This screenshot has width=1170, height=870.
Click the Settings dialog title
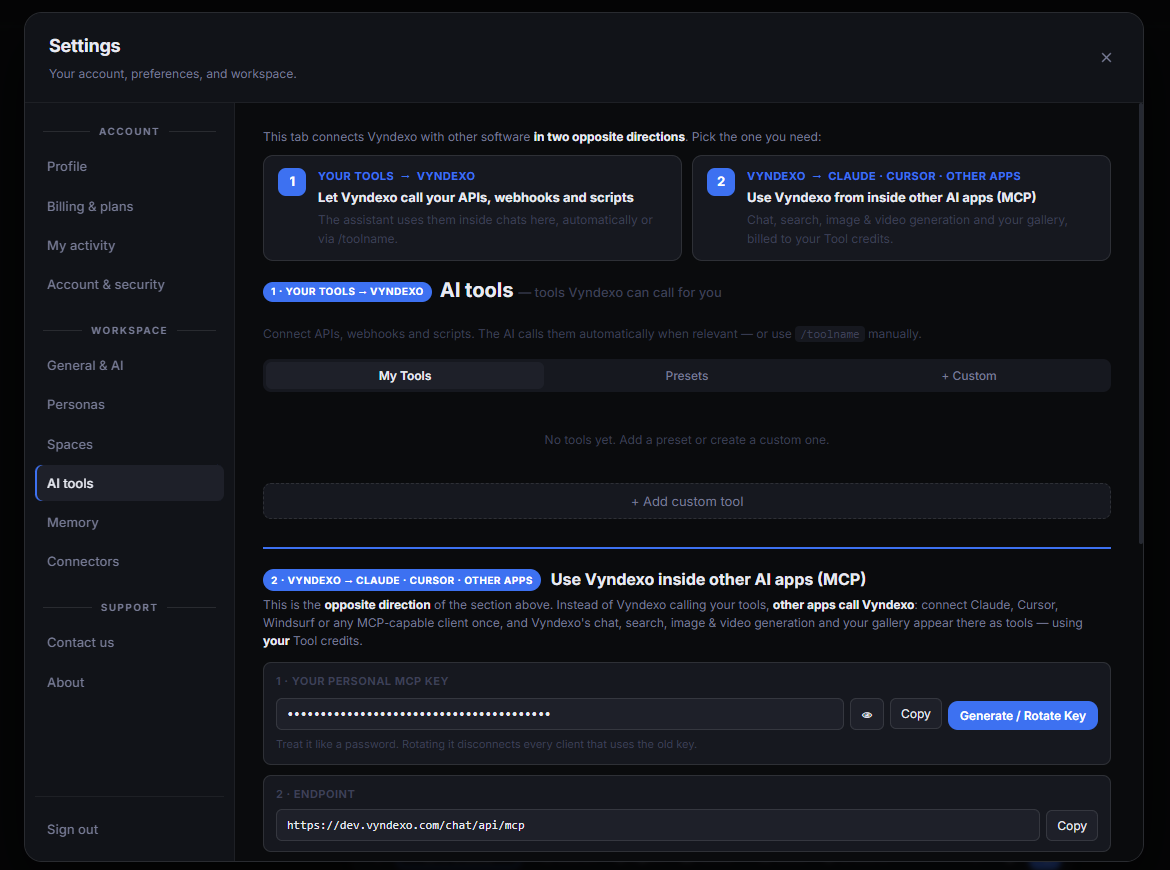coord(84,46)
